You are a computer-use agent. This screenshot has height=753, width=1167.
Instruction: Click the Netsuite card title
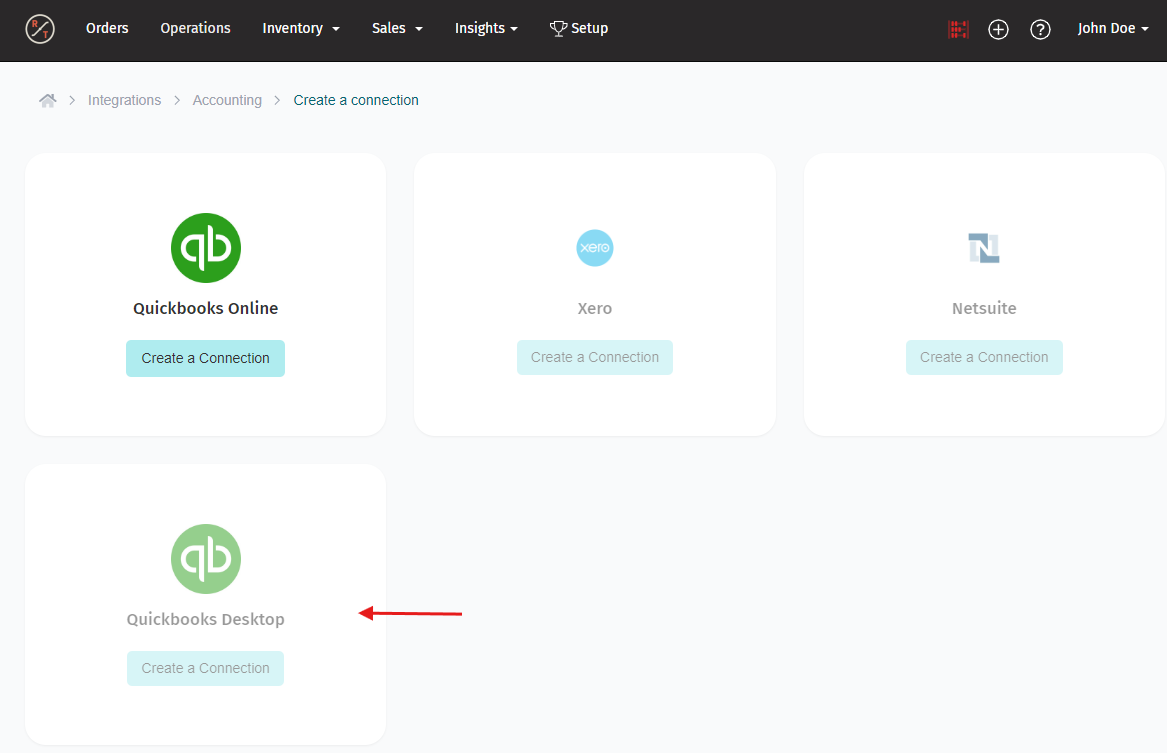pyautogui.click(x=984, y=308)
